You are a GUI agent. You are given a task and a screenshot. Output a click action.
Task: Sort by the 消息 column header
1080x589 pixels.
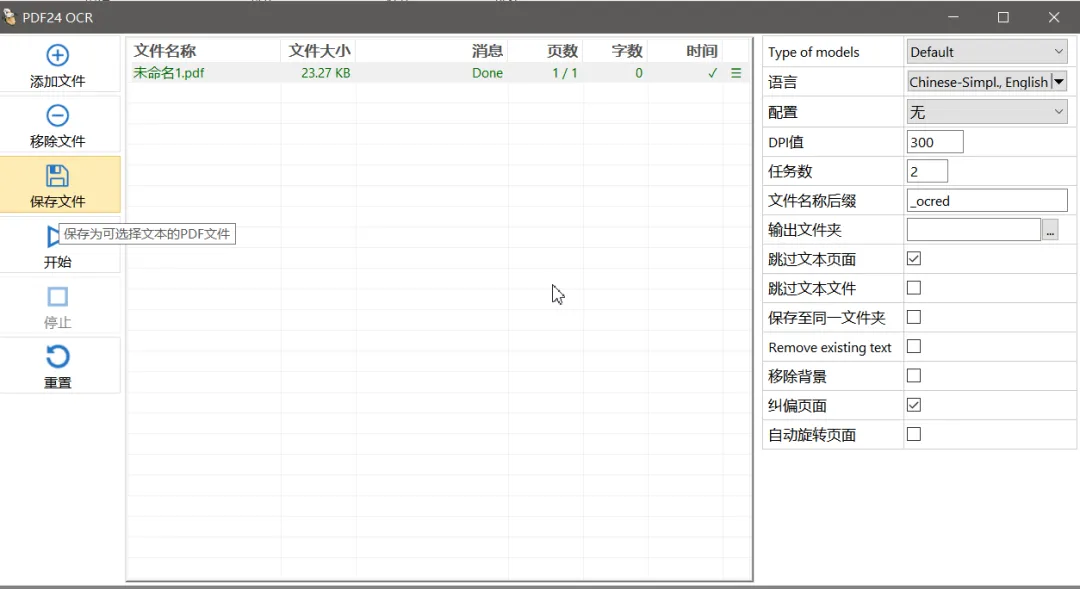point(487,51)
